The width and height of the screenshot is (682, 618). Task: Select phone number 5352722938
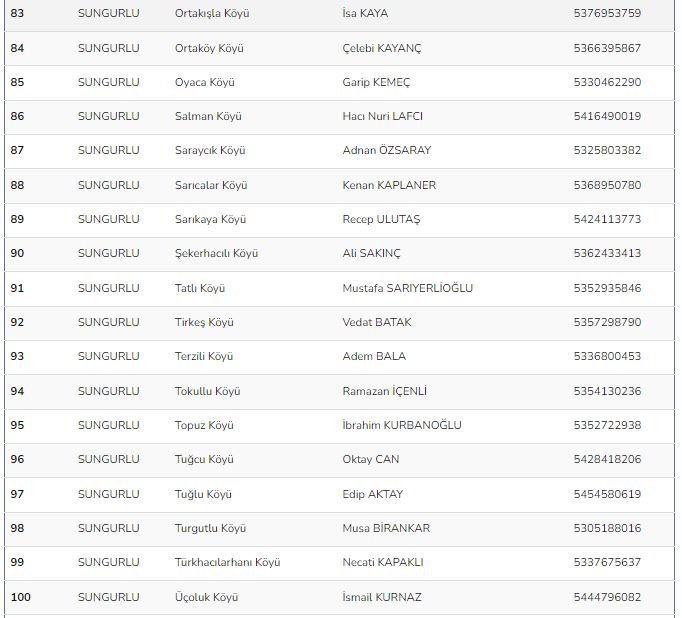pos(607,425)
